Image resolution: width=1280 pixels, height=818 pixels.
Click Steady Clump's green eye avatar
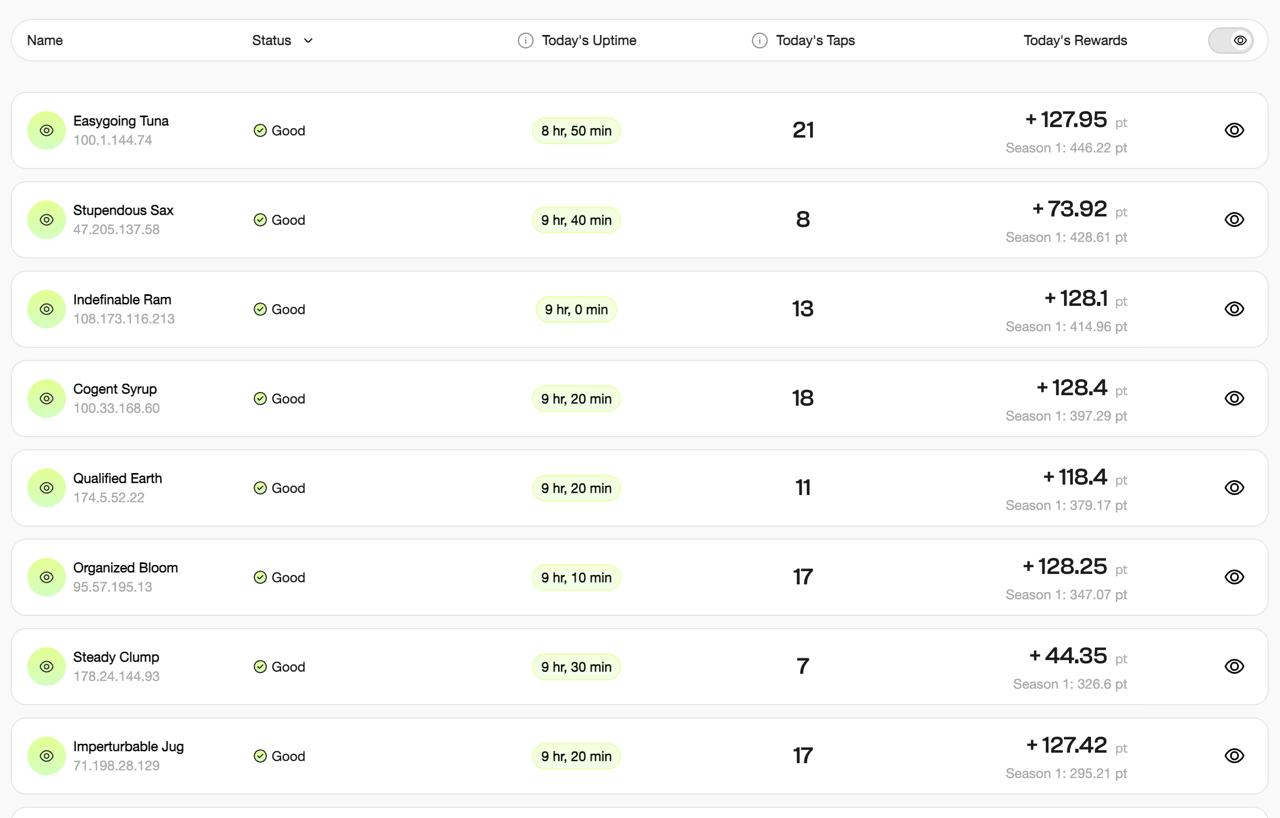click(46, 667)
